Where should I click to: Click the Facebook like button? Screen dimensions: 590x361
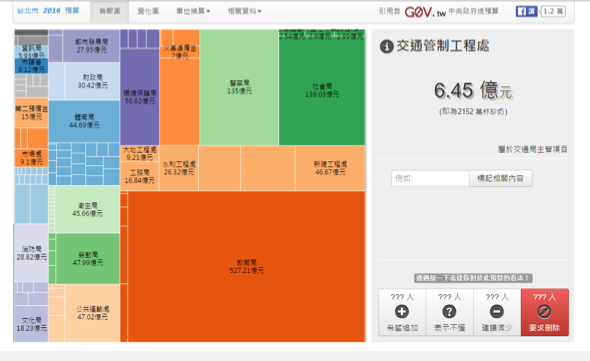(526, 11)
